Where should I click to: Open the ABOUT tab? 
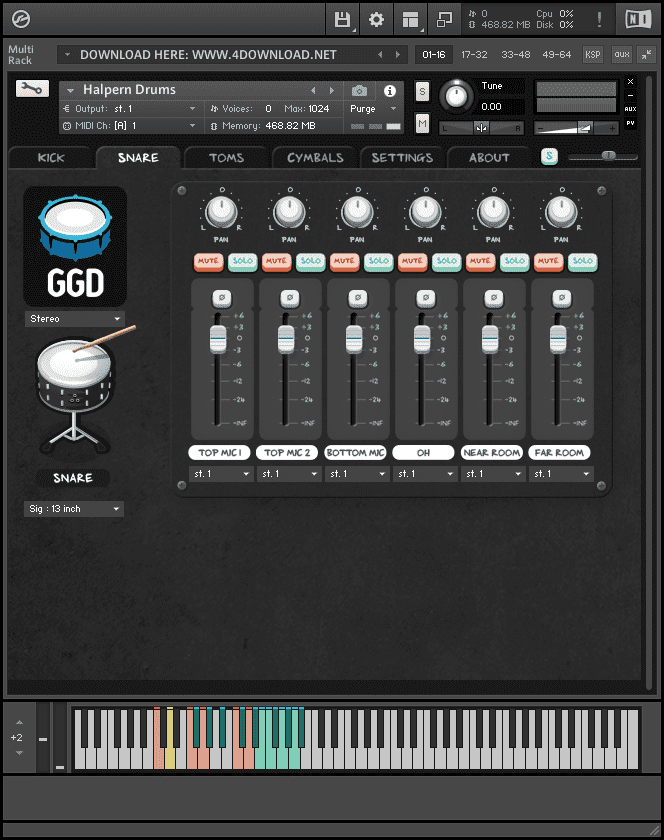pos(489,158)
